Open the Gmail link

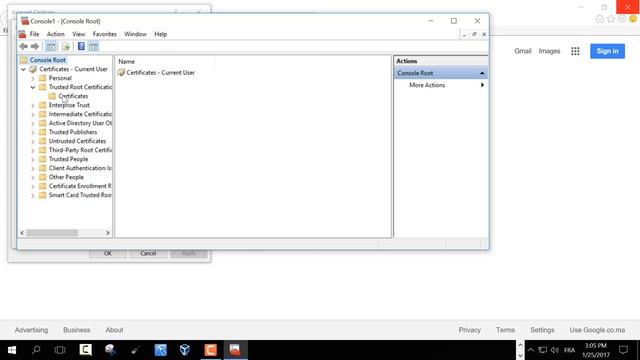click(522, 51)
